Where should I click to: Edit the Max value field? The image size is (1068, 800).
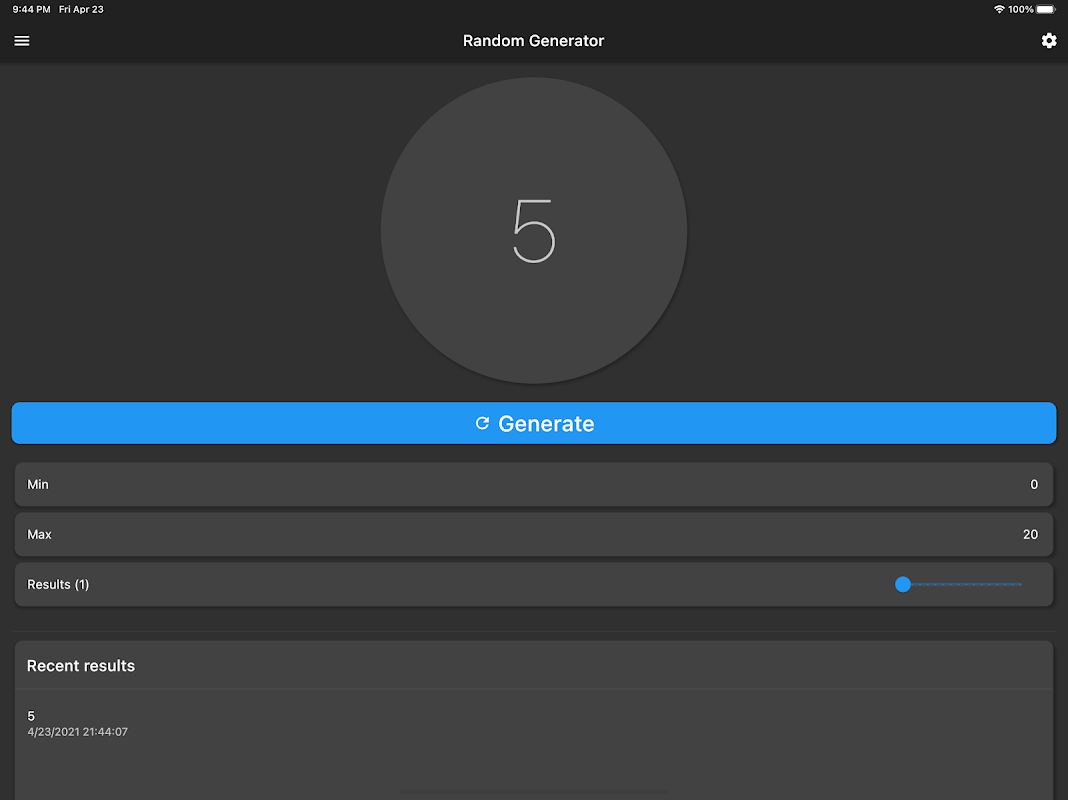(x=534, y=534)
